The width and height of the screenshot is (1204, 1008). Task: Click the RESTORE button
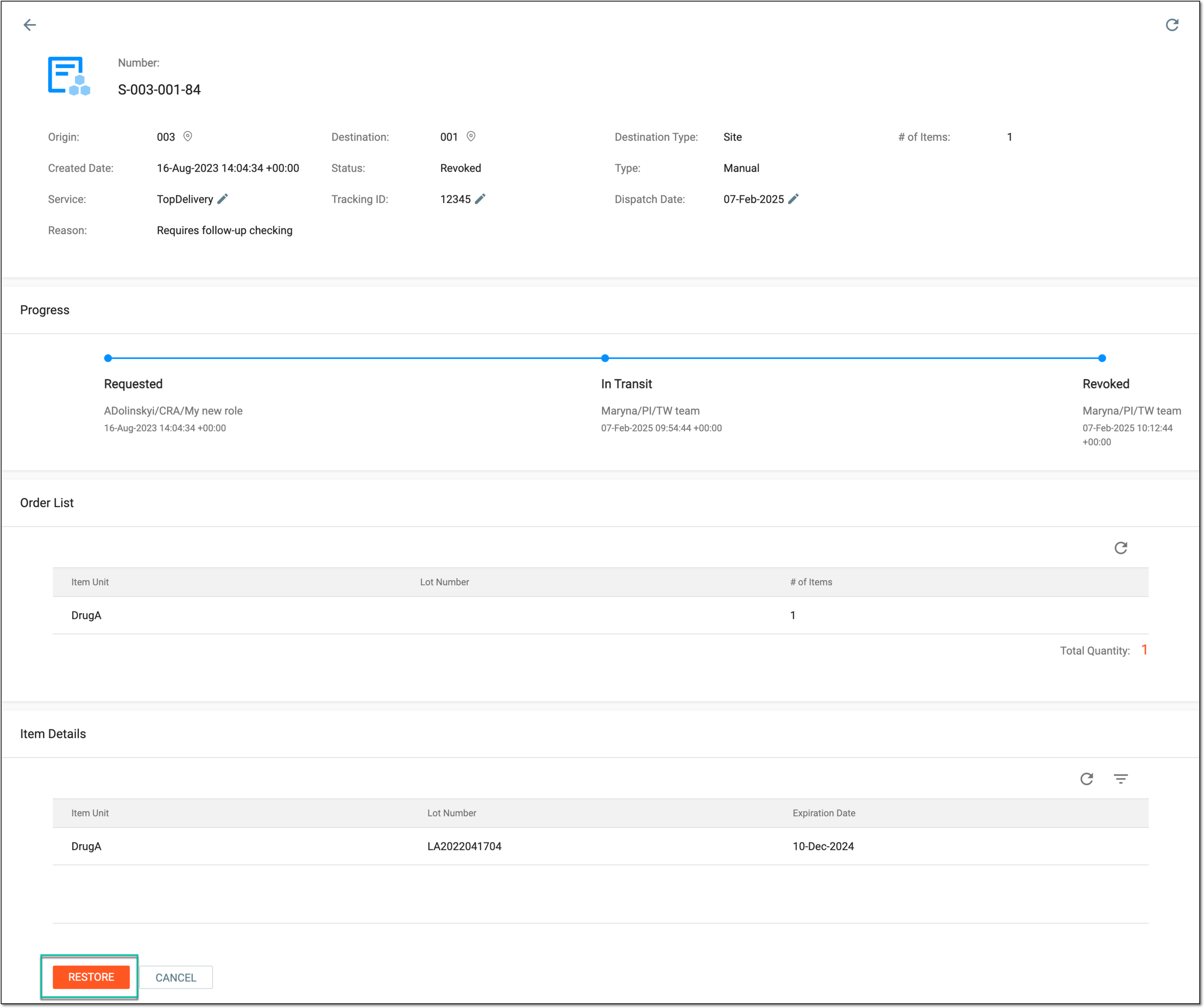pyautogui.click(x=91, y=977)
